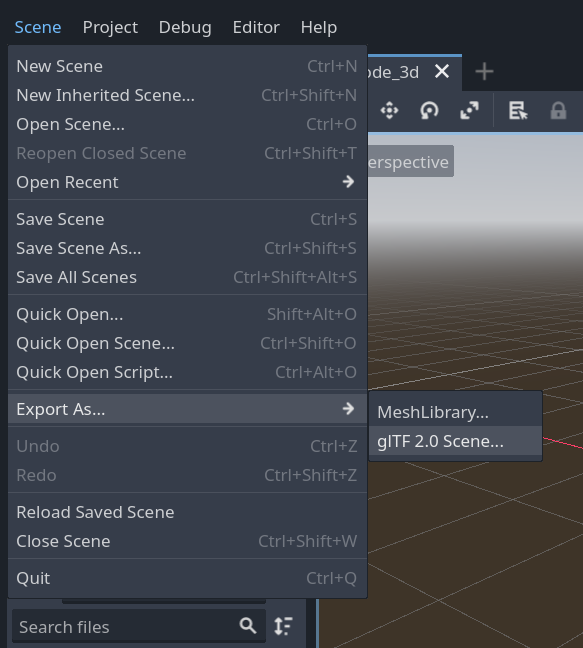The height and width of the screenshot is (648, 583).
Task: Click the list selectable nodes icon
Action: [x=518, y=110]
